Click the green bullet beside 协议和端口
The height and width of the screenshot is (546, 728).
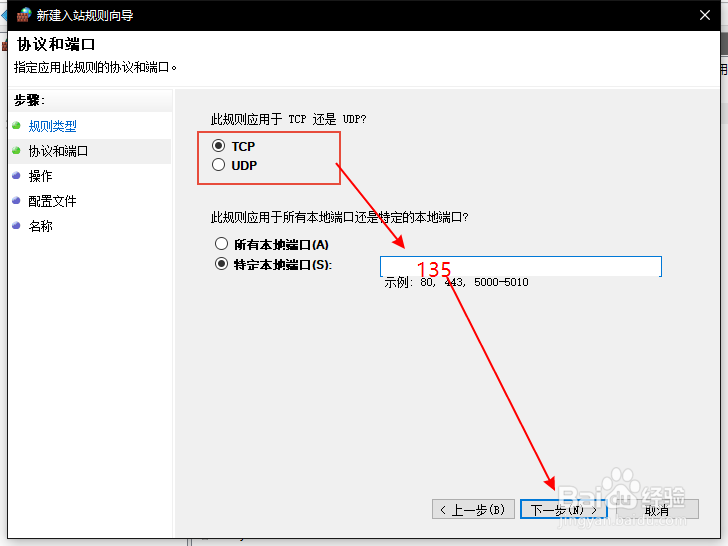(17, 150)
